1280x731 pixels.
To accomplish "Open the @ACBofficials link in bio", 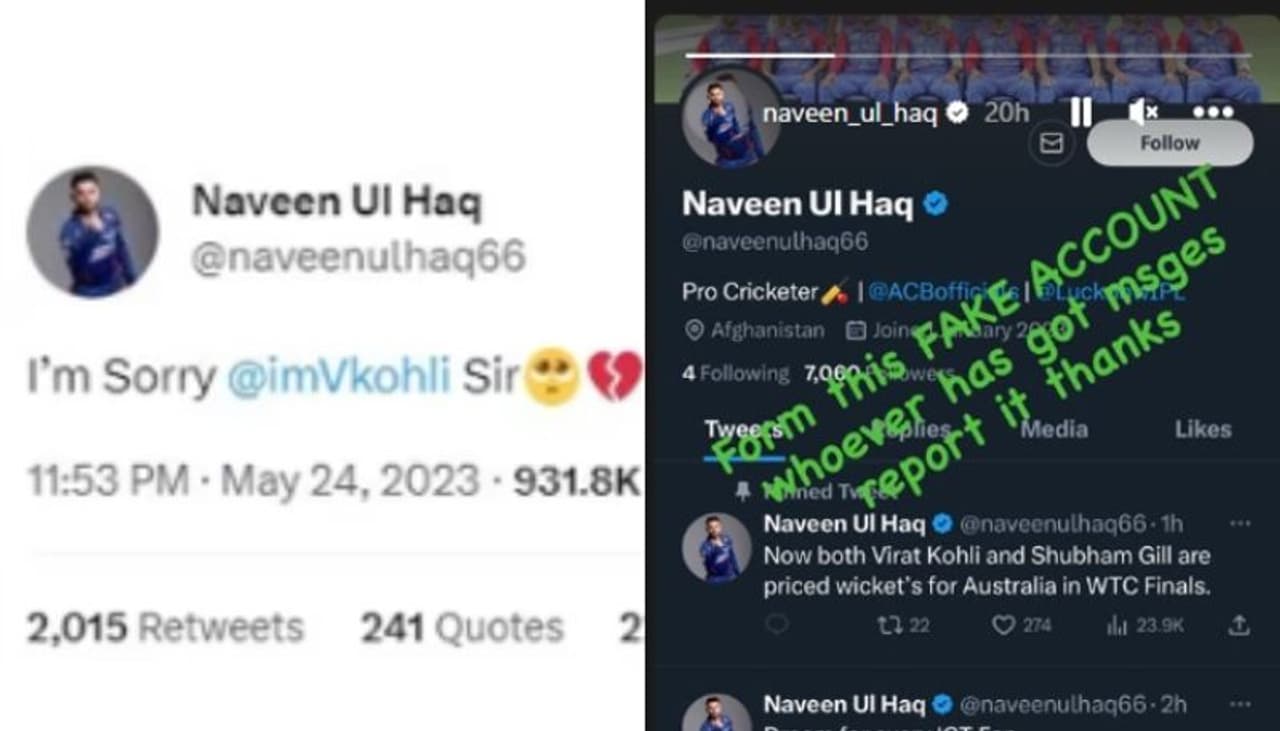I will click(942, 292).
